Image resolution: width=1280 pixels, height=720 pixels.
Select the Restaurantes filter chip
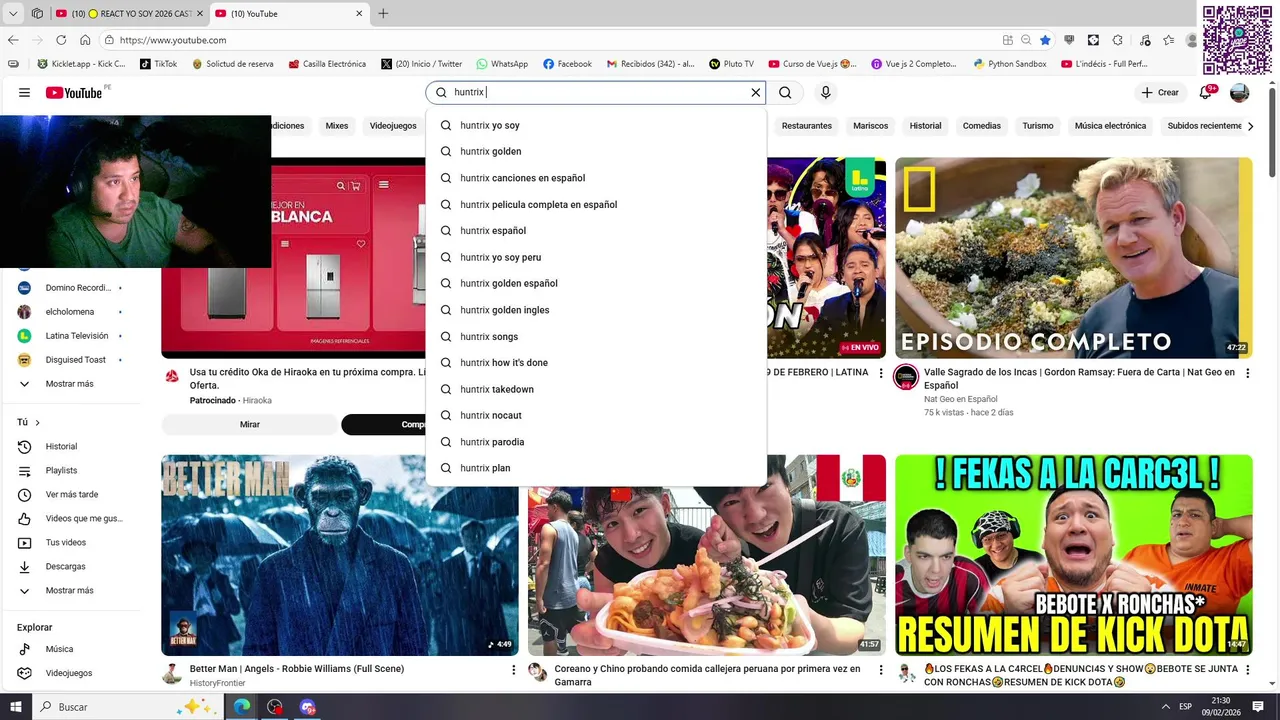click(806, 126)
